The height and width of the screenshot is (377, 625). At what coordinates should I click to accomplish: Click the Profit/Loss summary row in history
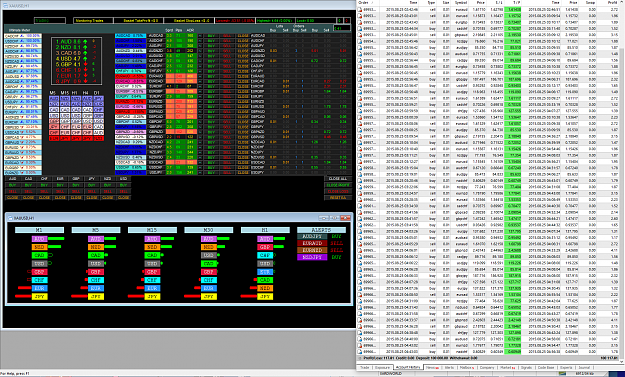(x=488, y=358)
